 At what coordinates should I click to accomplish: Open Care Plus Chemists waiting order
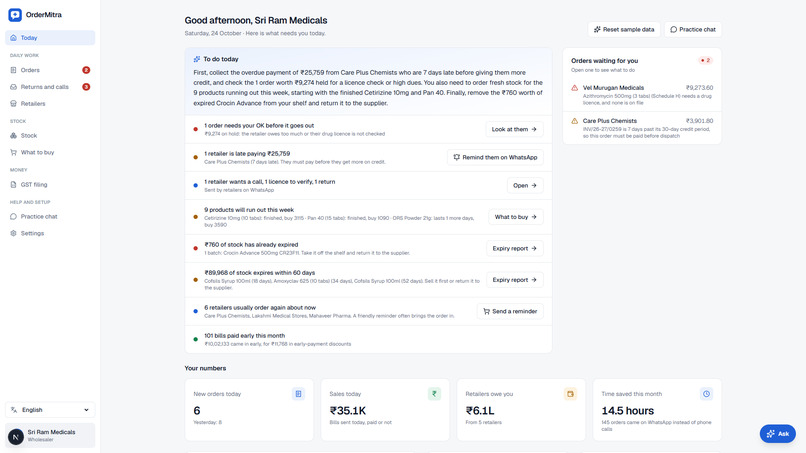[642, 128]
